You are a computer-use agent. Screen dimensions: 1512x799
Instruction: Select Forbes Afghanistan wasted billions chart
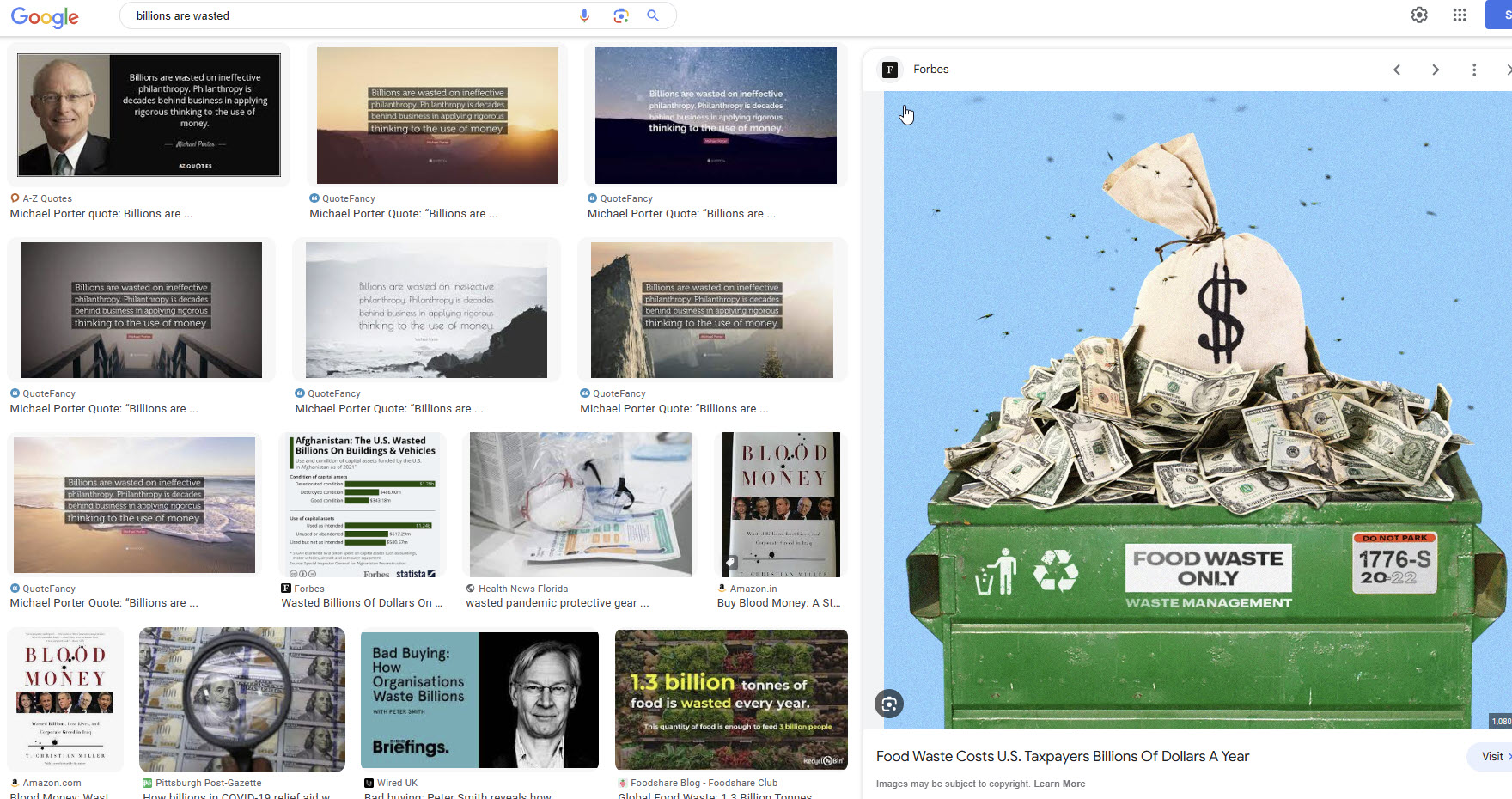(x=363, y=505)
